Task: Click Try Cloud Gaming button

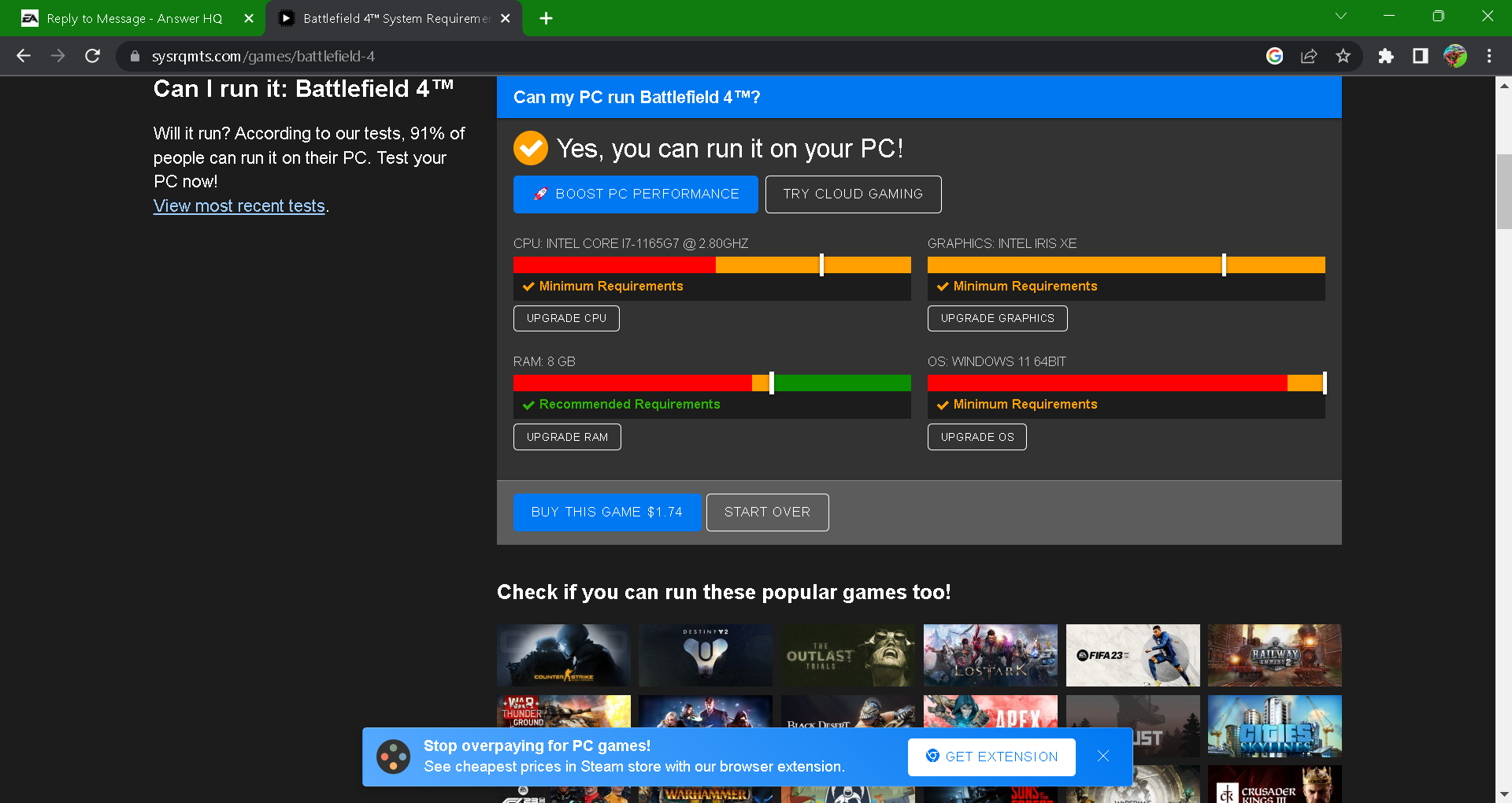Action: point(853,194)
